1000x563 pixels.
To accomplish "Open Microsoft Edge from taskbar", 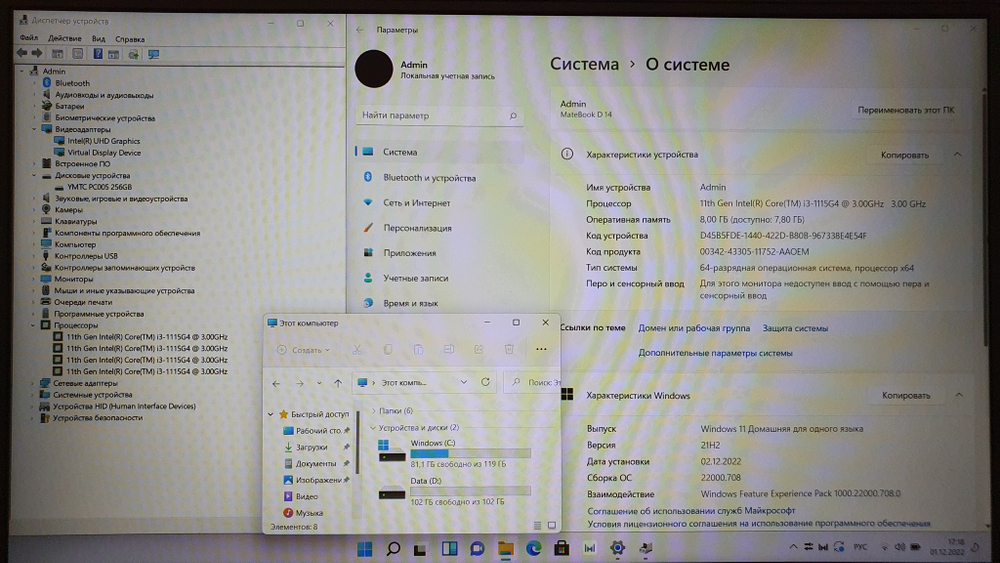I will click(x=533, y=548).
